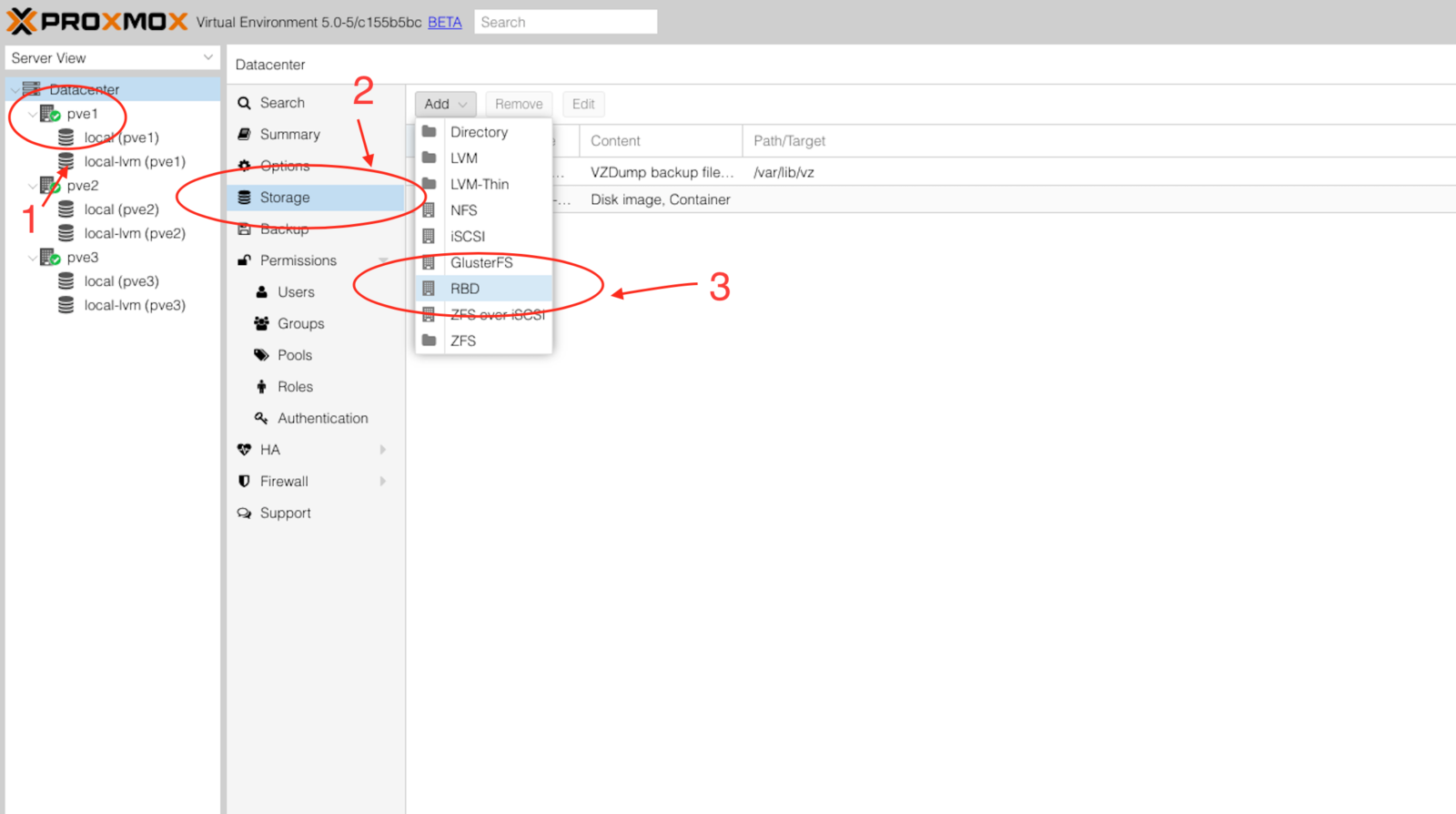The image size is (1456, 814).
Task: Open the BETA link
Action: (x=445, y=22)
